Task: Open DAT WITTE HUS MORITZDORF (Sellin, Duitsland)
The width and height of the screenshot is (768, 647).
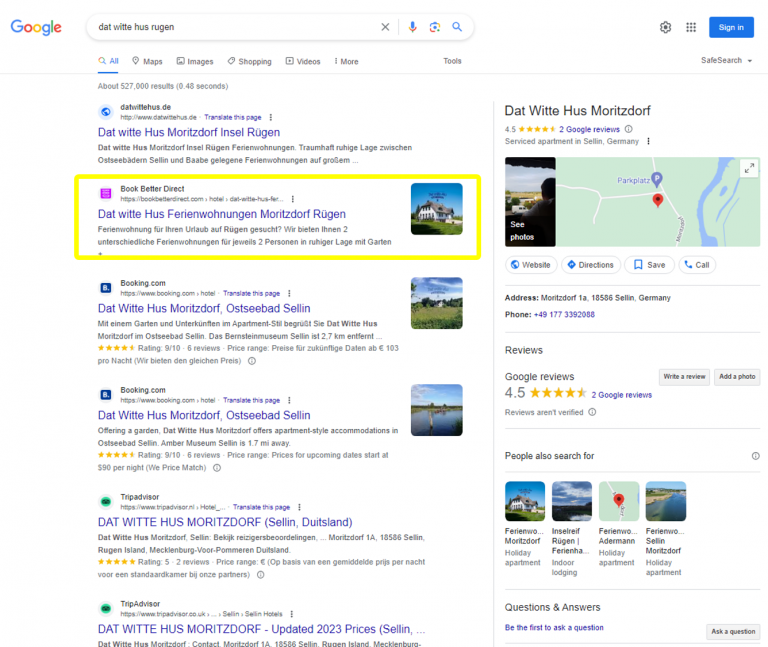Action: [225, 522]
